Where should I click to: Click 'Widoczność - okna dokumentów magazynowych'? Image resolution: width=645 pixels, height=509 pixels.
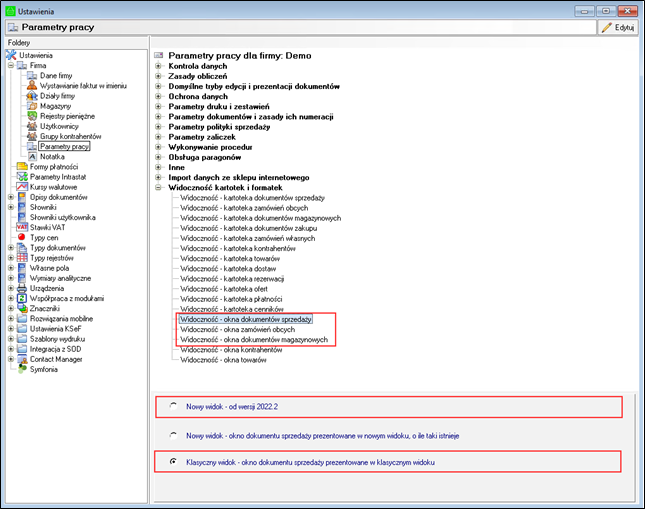pyautogui.click(x=254, y=340)
